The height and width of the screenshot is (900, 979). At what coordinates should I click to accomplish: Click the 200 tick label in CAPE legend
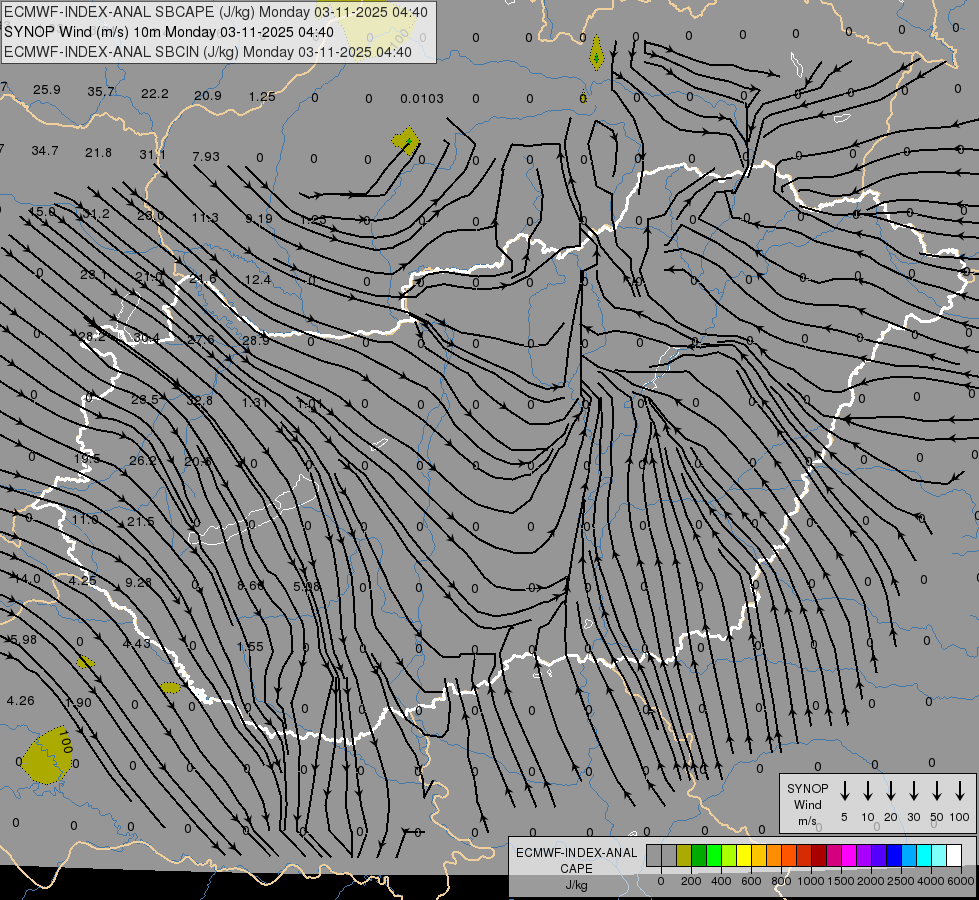691,881
